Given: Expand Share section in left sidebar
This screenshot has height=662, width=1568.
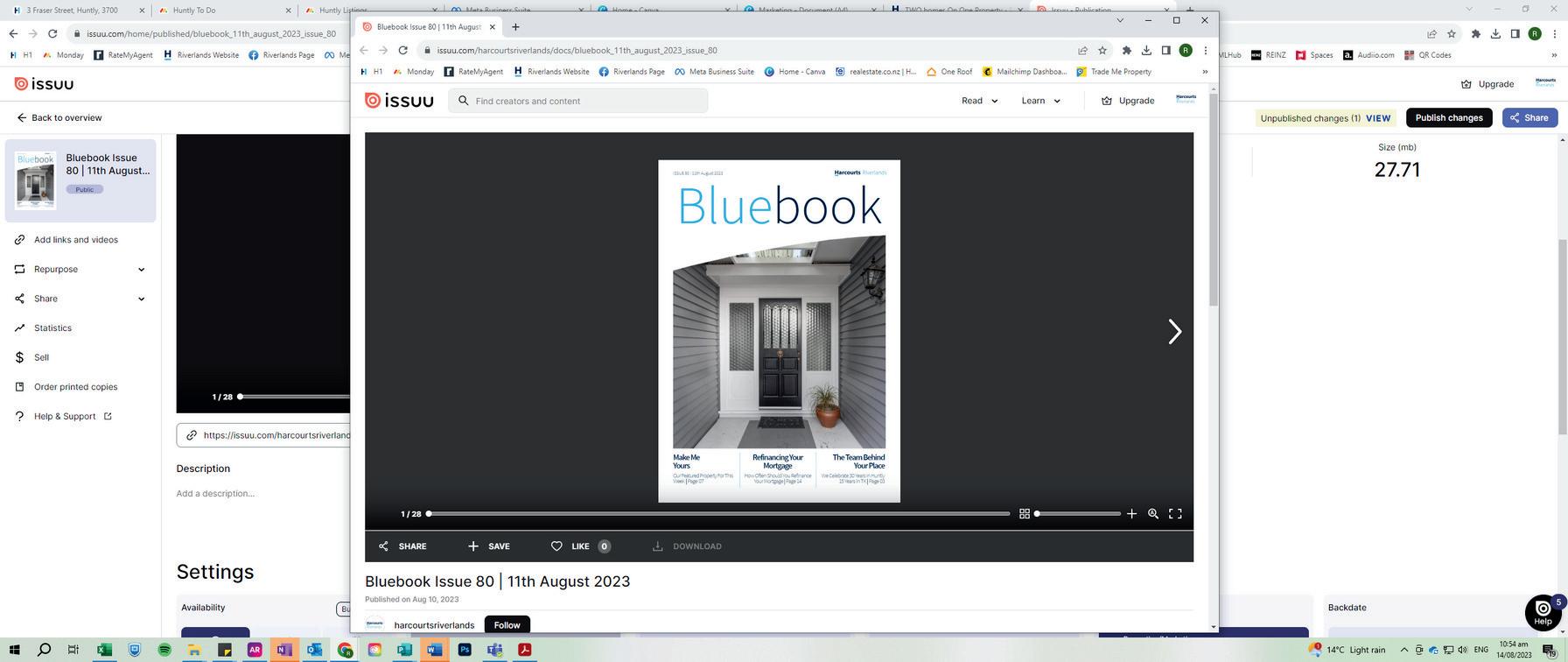Looking at the screenshot, I should tap(80, 299).
